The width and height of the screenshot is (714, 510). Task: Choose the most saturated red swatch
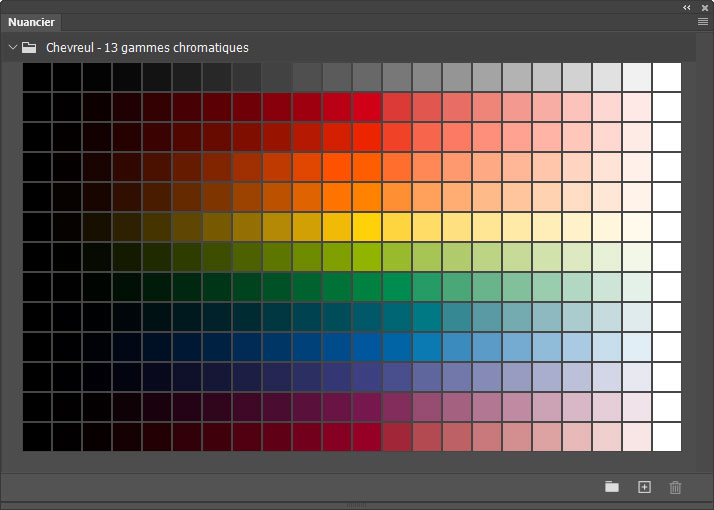pos(367,107)
